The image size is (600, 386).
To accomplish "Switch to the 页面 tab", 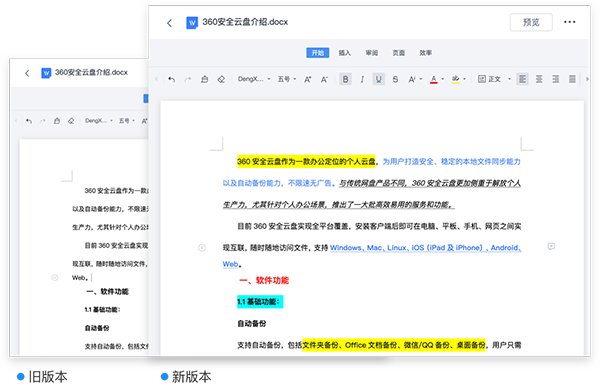I will (398, 53).
